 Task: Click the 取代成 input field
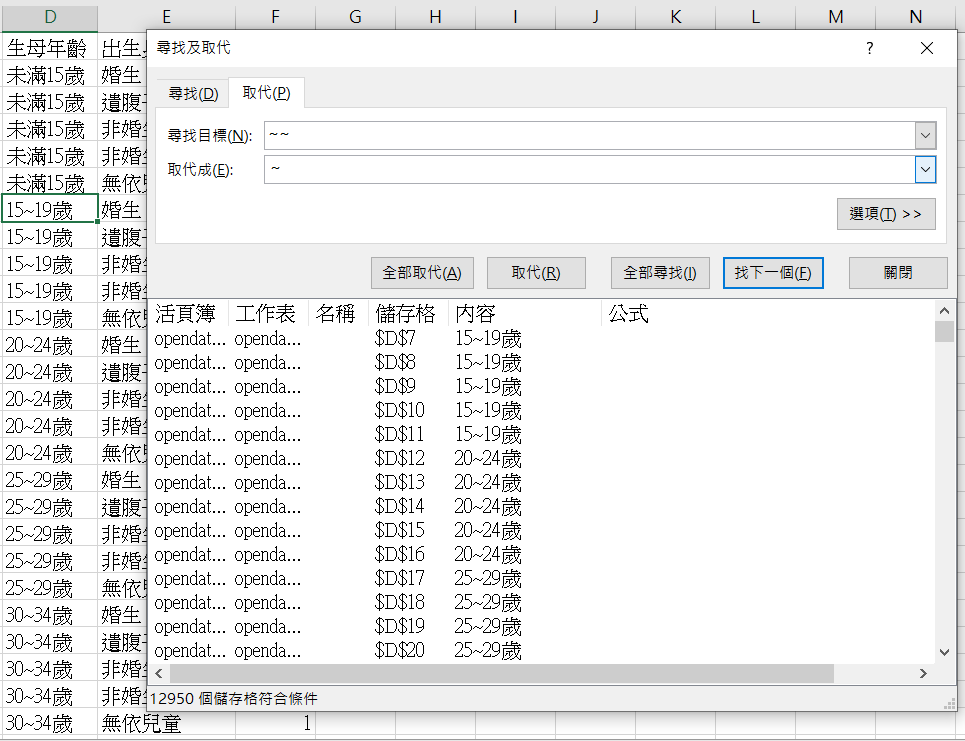pos(588,170)
